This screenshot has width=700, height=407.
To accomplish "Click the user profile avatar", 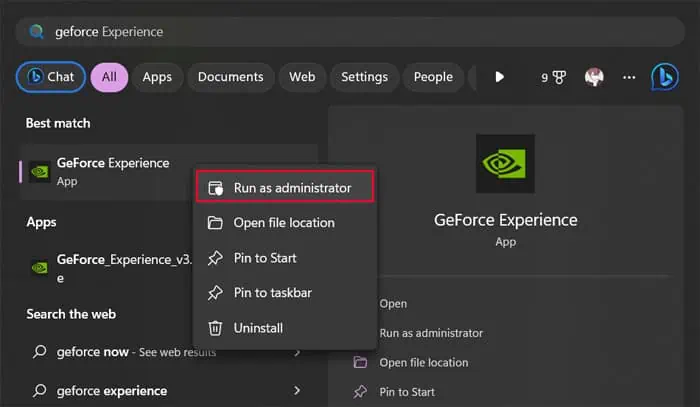I will 594,77.
